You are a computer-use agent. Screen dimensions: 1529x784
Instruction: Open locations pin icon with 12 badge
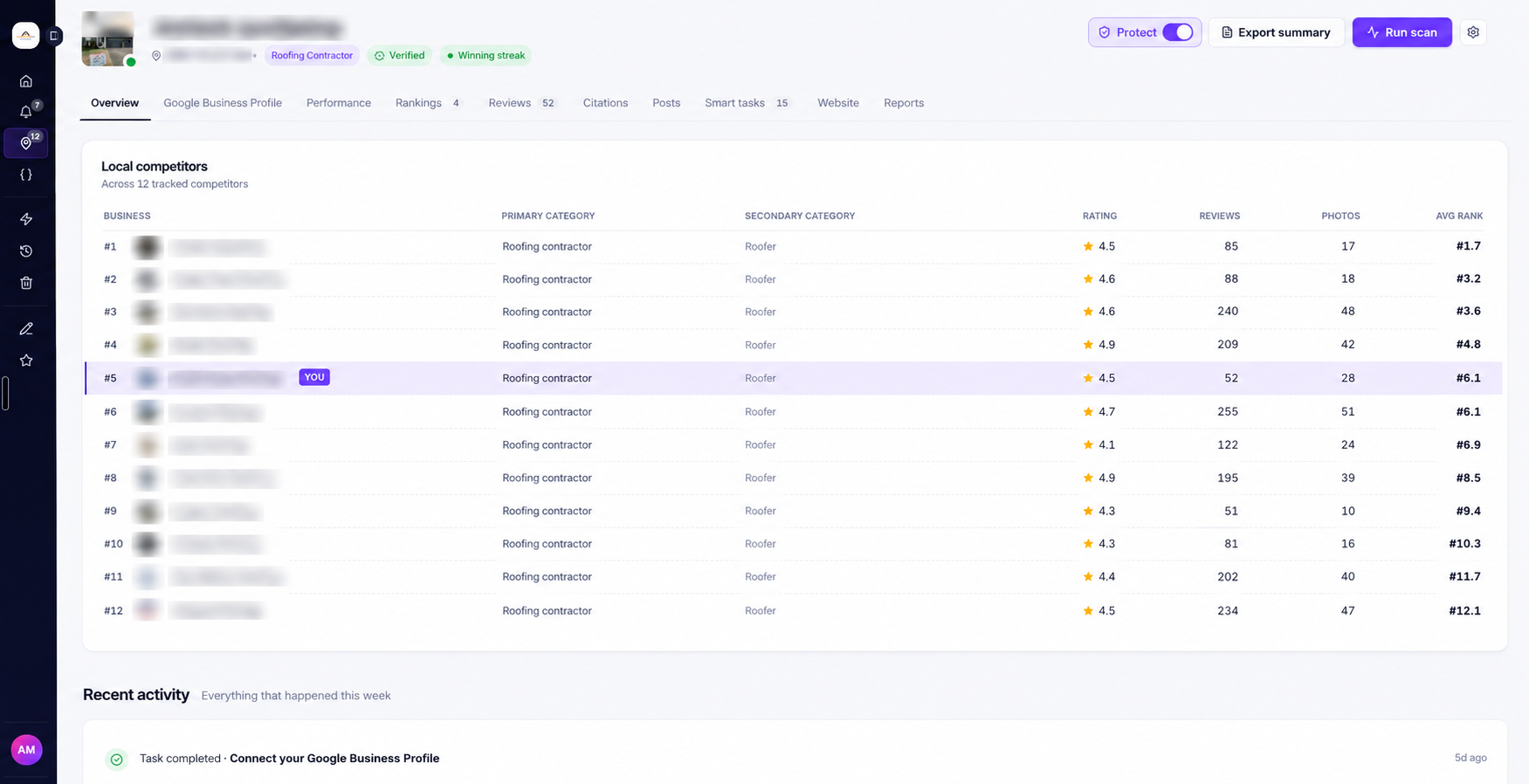click(x=26, y=143)
